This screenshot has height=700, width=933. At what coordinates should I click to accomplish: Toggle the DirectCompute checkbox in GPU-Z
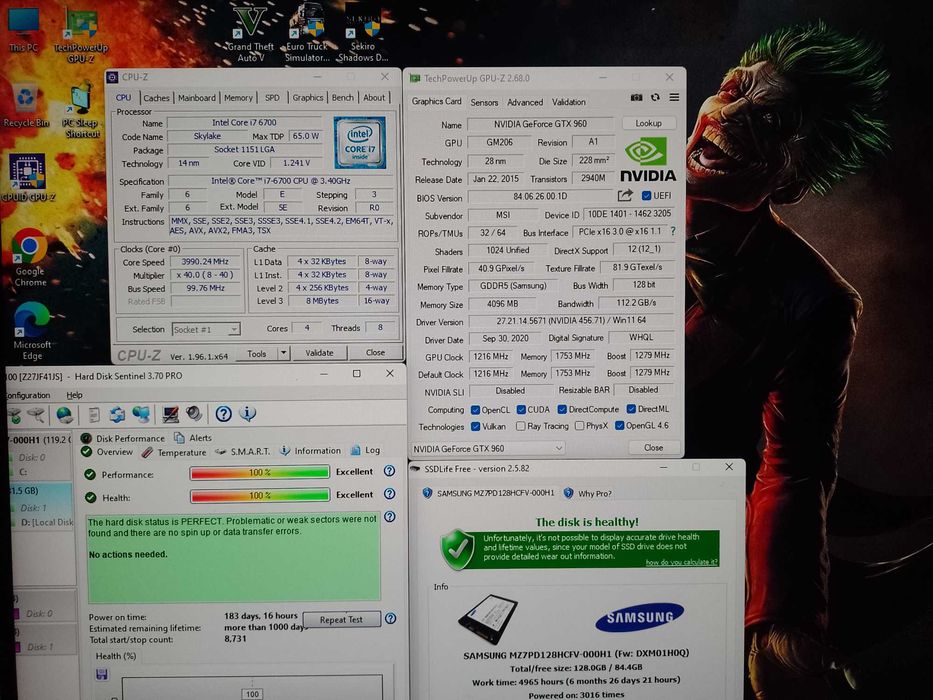pos(562,410)
